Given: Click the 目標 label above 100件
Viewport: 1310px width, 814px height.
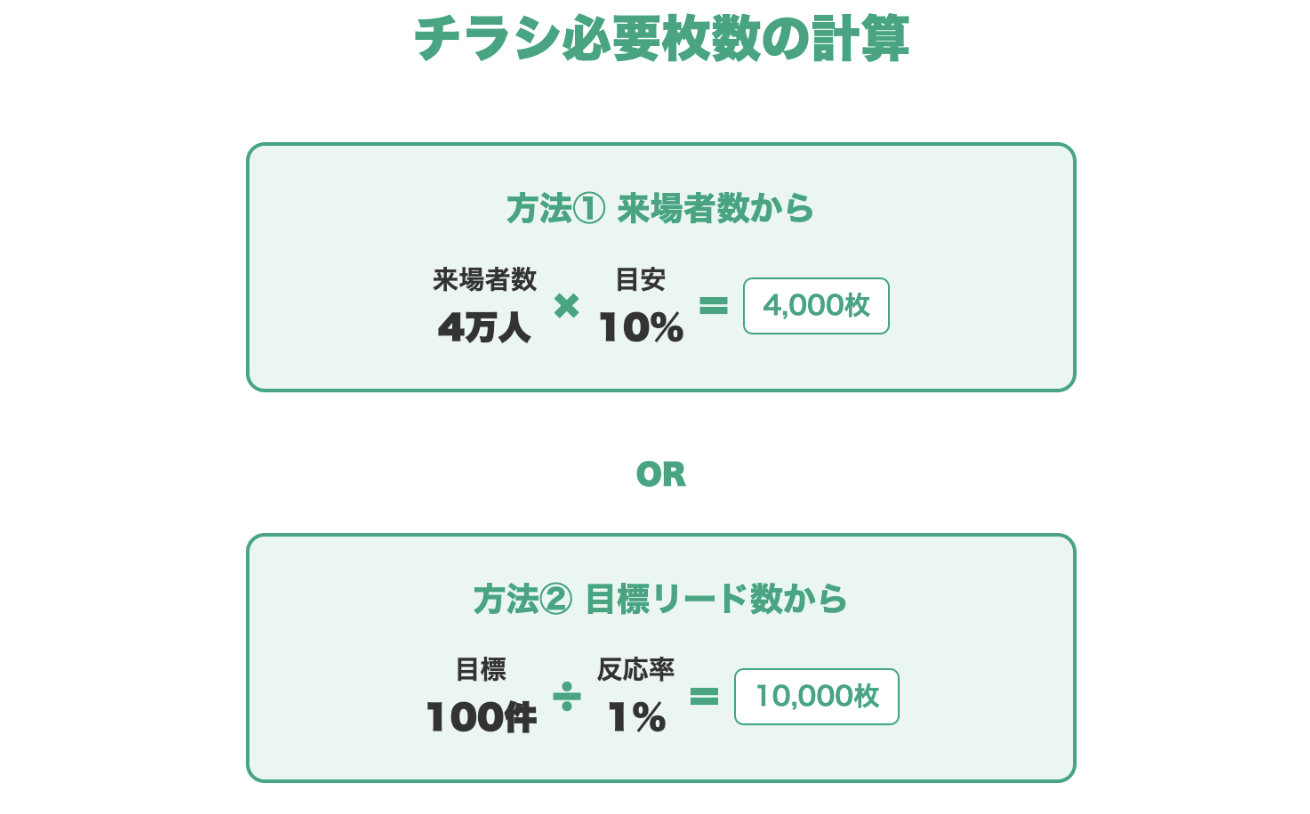Looking at the screenshot, I should 481,670.
